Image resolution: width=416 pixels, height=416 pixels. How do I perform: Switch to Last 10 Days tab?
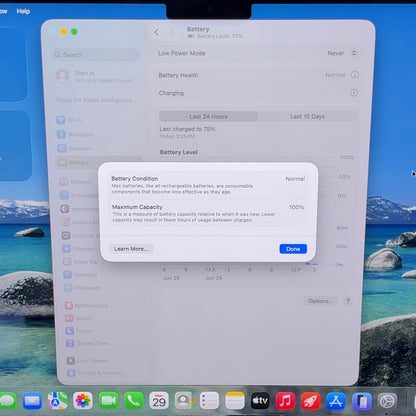point(307,116)
